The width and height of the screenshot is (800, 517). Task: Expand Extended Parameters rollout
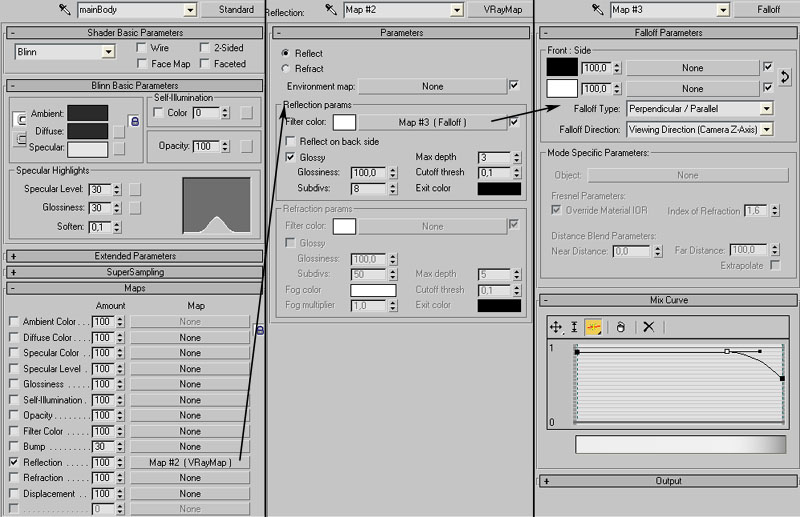[135, 256]
